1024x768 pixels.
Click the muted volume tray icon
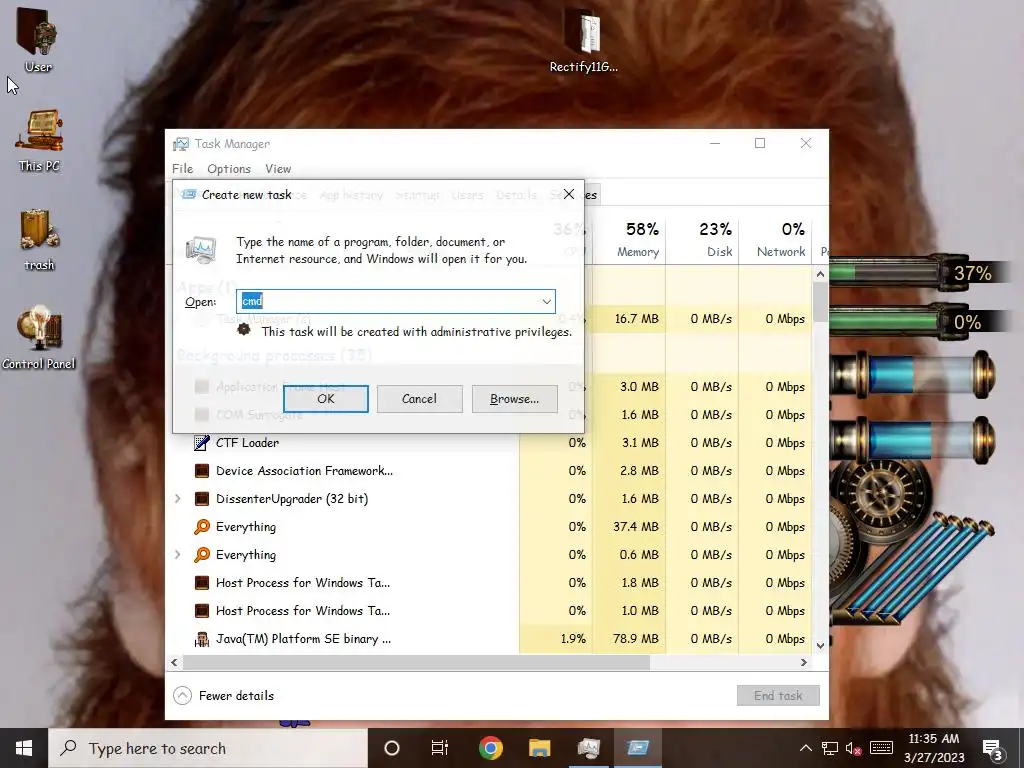point(853,748)
